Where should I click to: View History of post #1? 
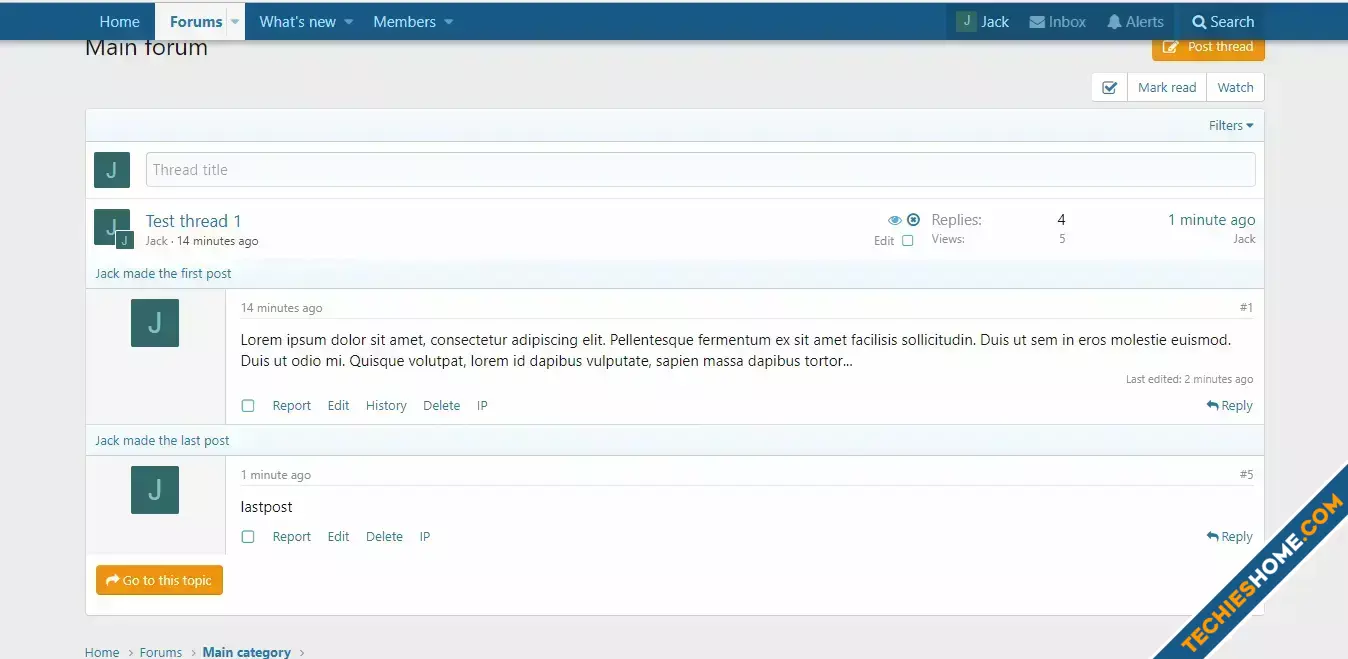[x=386, y=406]
